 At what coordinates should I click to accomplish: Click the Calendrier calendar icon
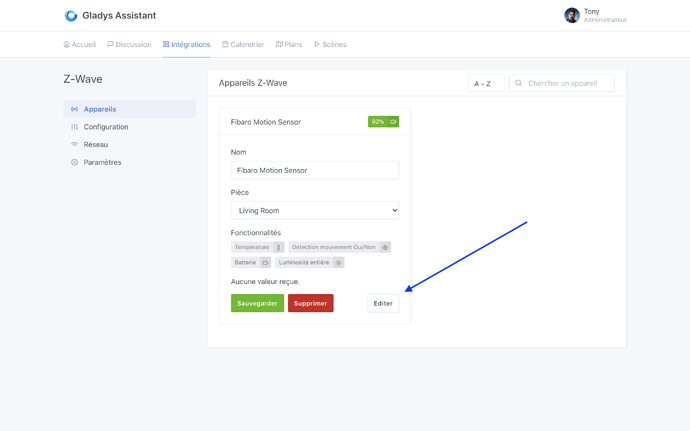coord(225,44)
